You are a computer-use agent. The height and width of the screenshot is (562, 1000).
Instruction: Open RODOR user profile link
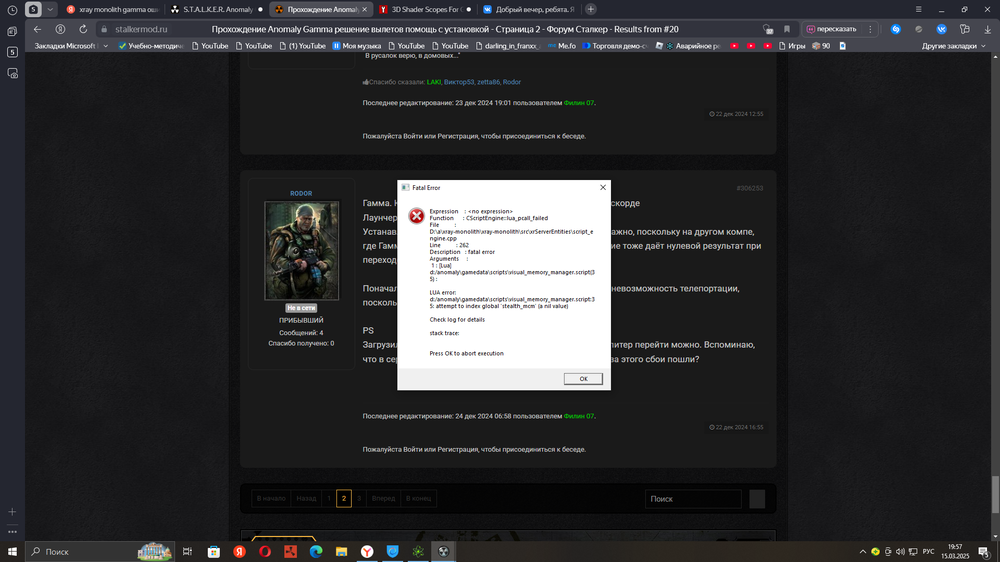pyautogui.click(x=300, y=193)
